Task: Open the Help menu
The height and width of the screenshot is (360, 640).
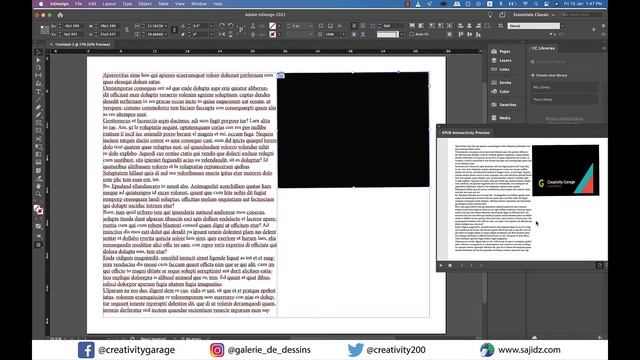Action: pyautogui.click(x=218, y=4)
